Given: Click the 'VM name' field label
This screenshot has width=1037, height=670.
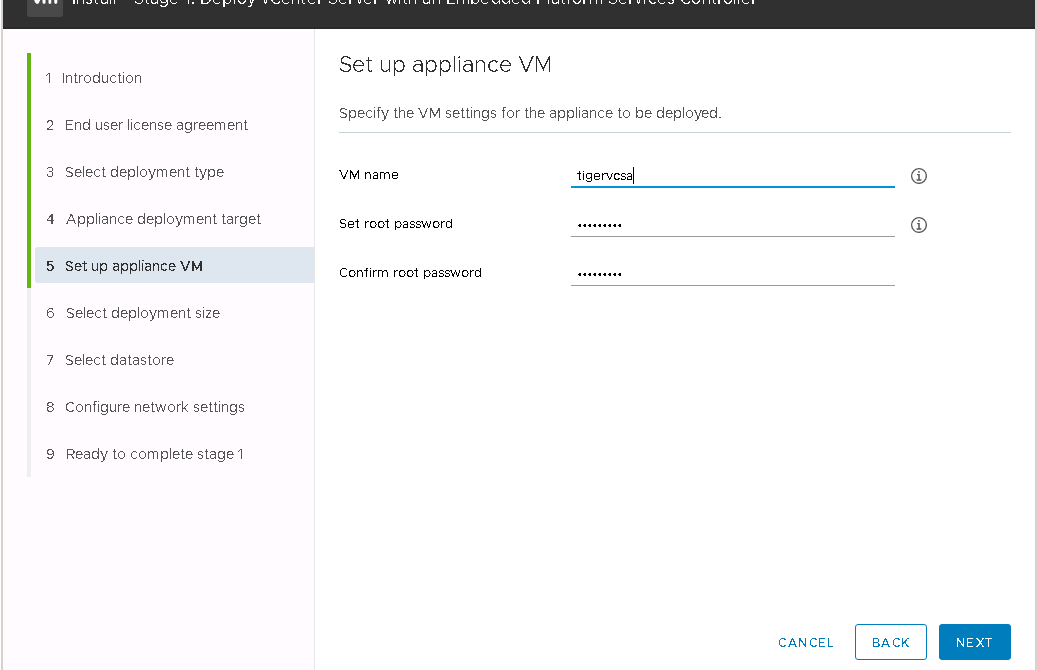Looking at the screenshot, I should [x=369, y=175].
